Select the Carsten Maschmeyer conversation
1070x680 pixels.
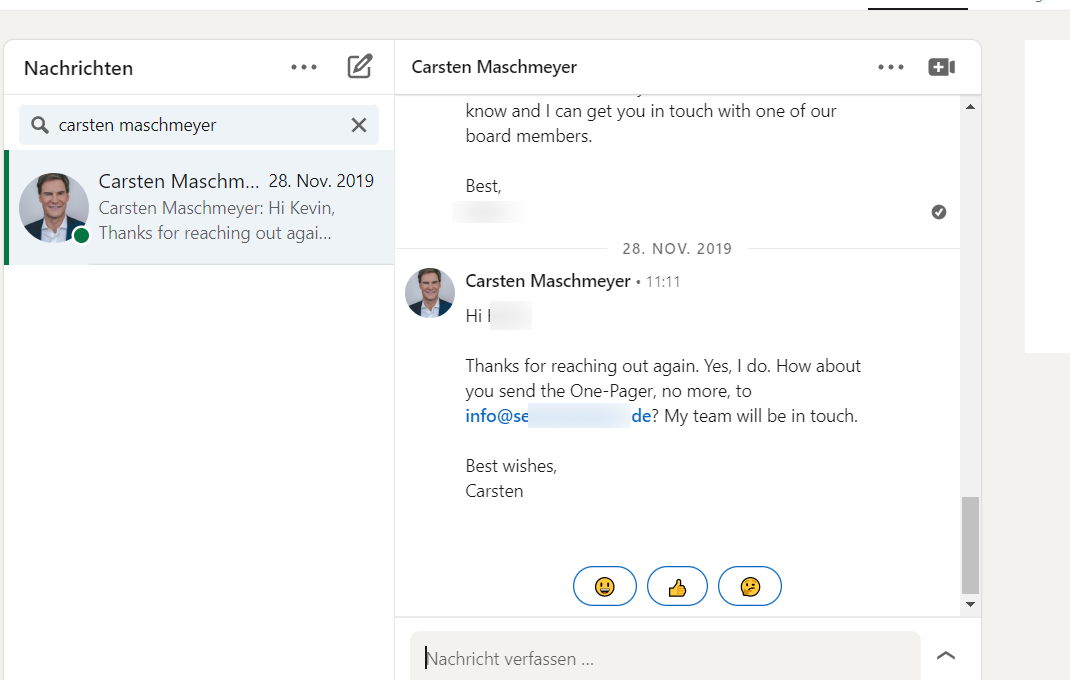pyautogui.click(x=200, y=207)
